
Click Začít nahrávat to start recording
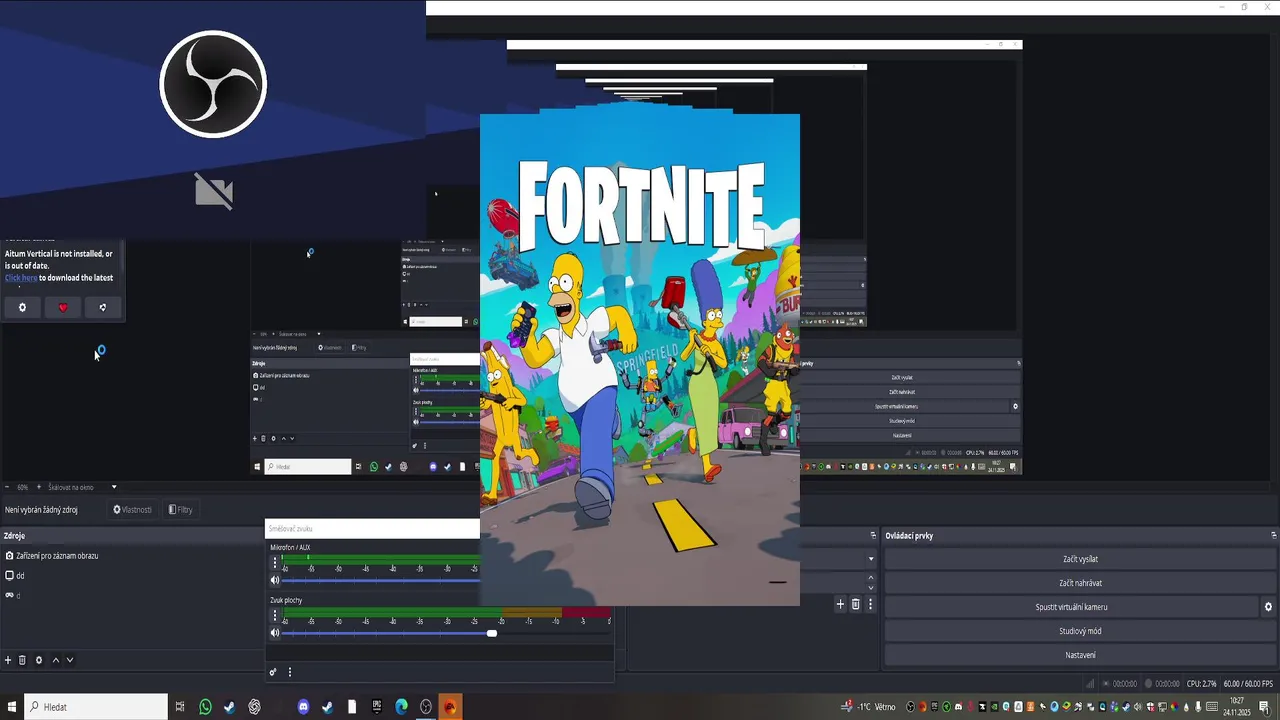[x=1081, y=583]
